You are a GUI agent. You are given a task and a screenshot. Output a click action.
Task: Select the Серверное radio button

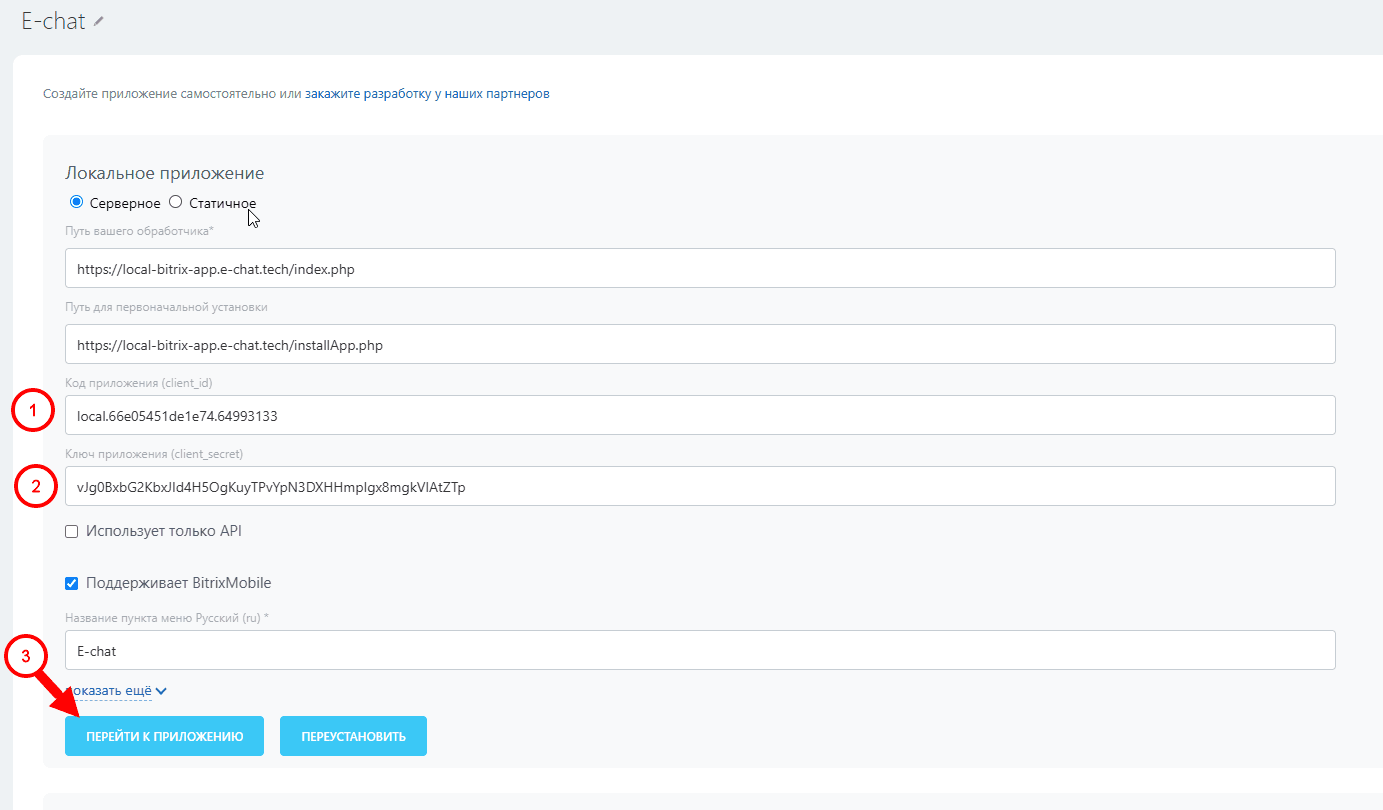(x=76, y=202)
